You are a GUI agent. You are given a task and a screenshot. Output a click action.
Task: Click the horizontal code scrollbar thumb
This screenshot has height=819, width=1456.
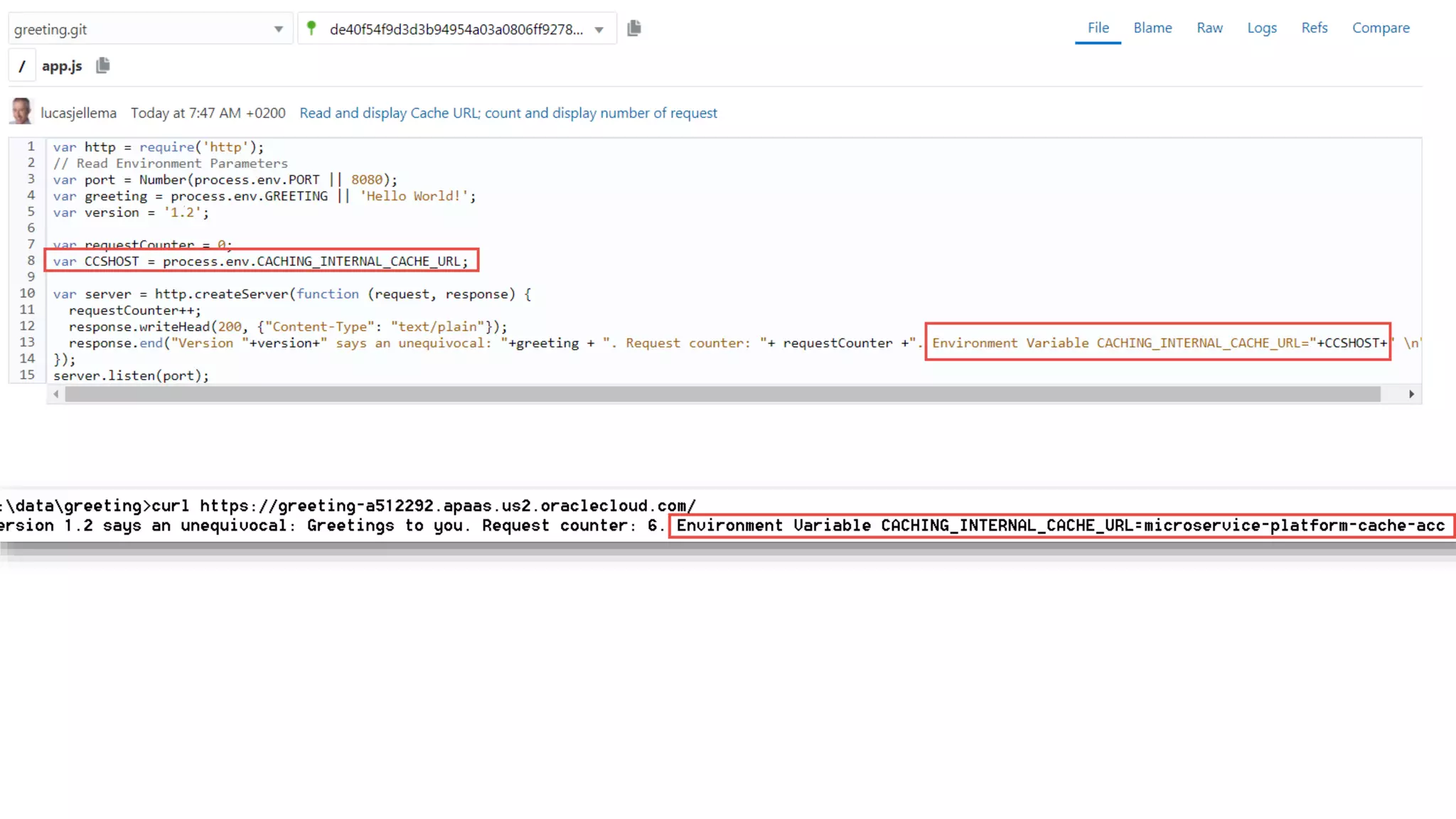[x=722, y=395]
